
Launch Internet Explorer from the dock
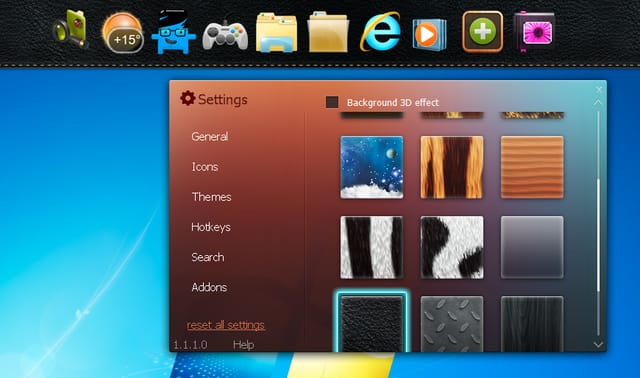380,32
